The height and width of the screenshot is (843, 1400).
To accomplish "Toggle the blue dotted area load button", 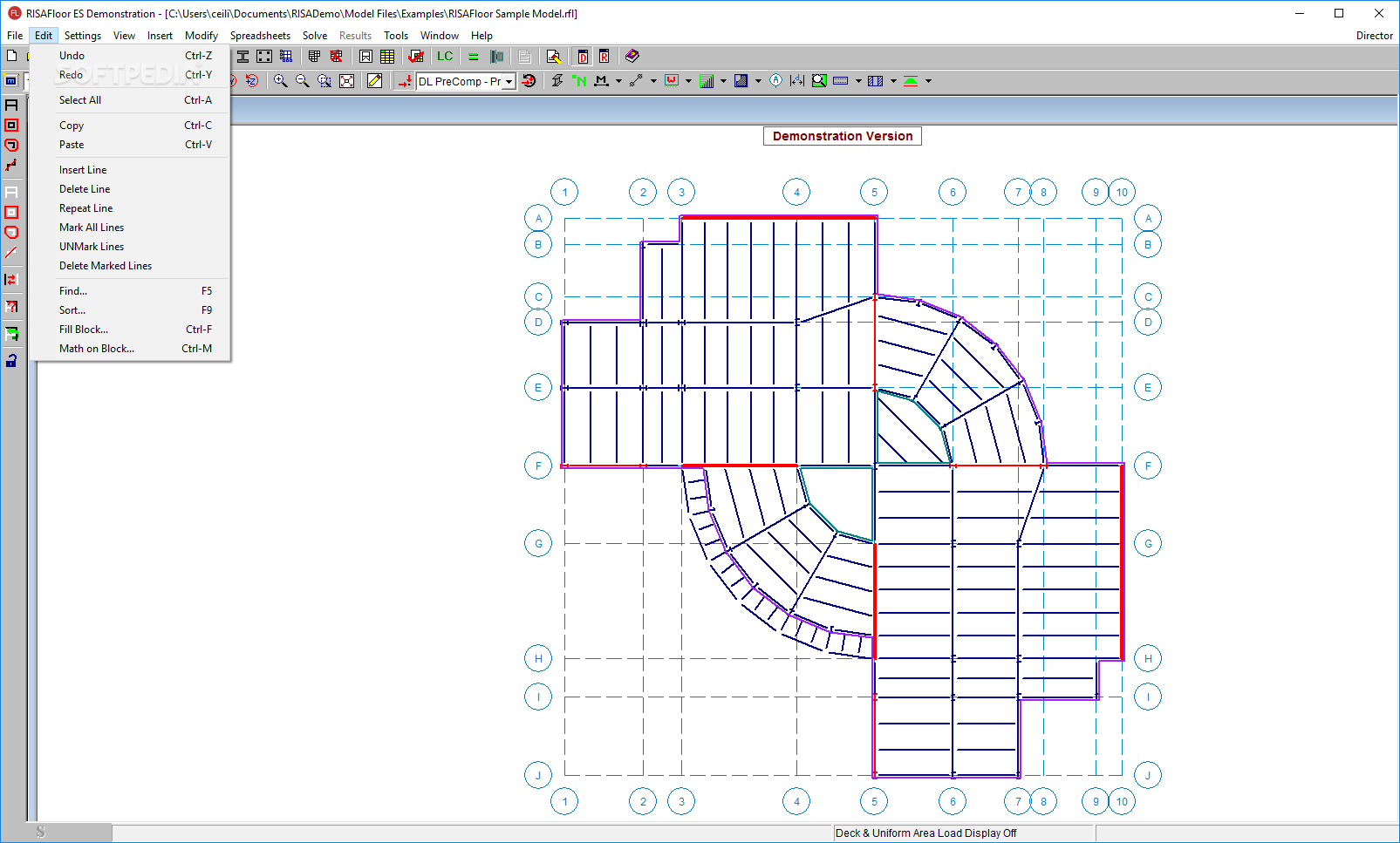I will 741,81.
